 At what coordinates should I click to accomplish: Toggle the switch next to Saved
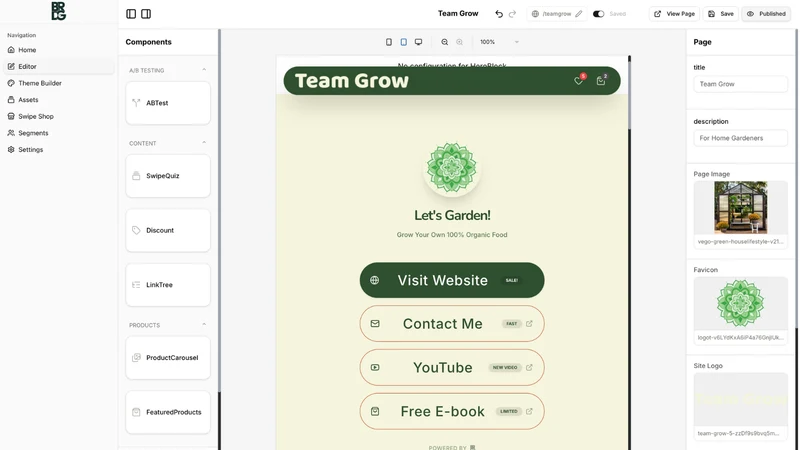598,14
